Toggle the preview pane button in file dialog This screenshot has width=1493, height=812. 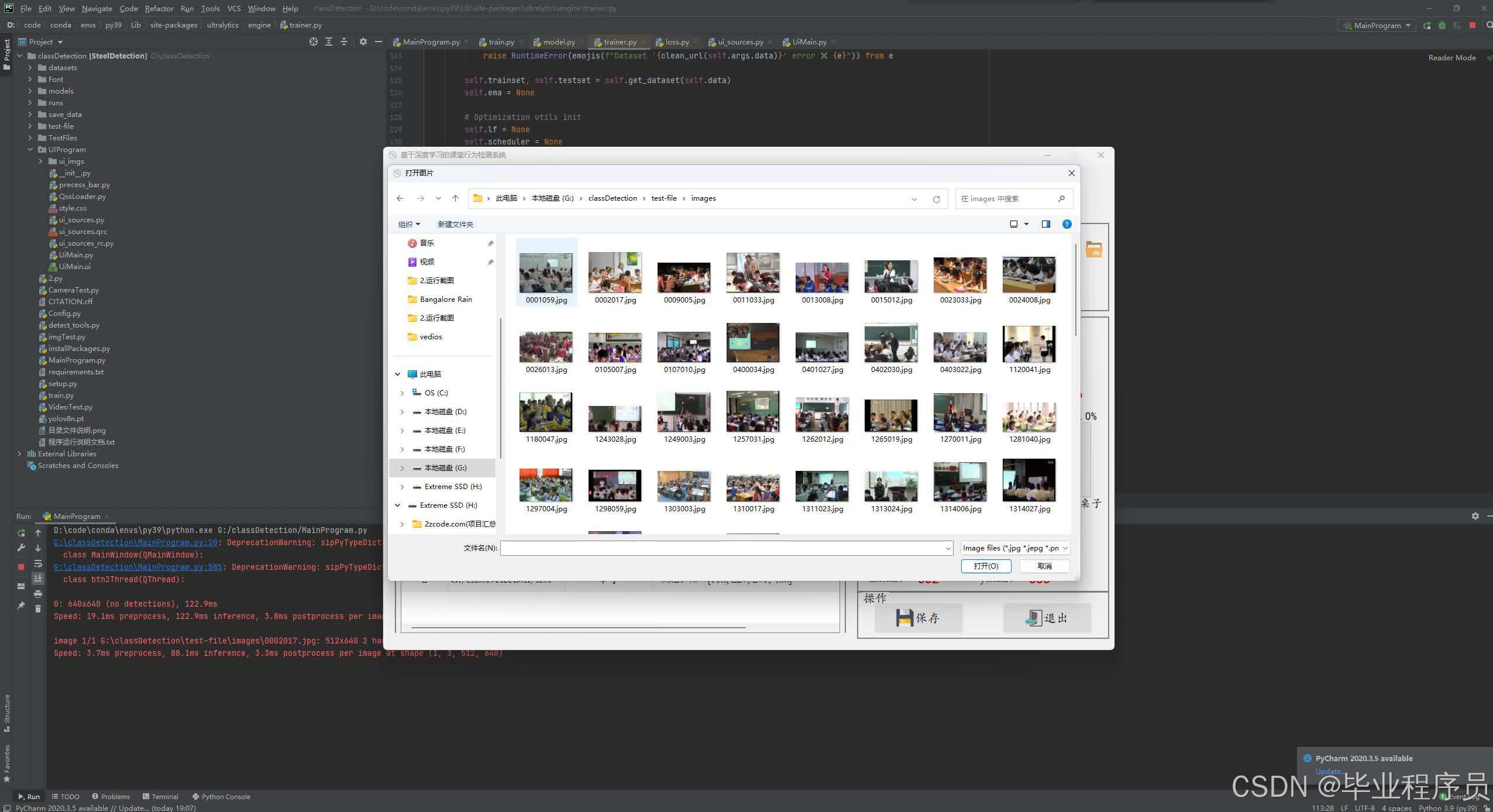(x=1045, y=224)
